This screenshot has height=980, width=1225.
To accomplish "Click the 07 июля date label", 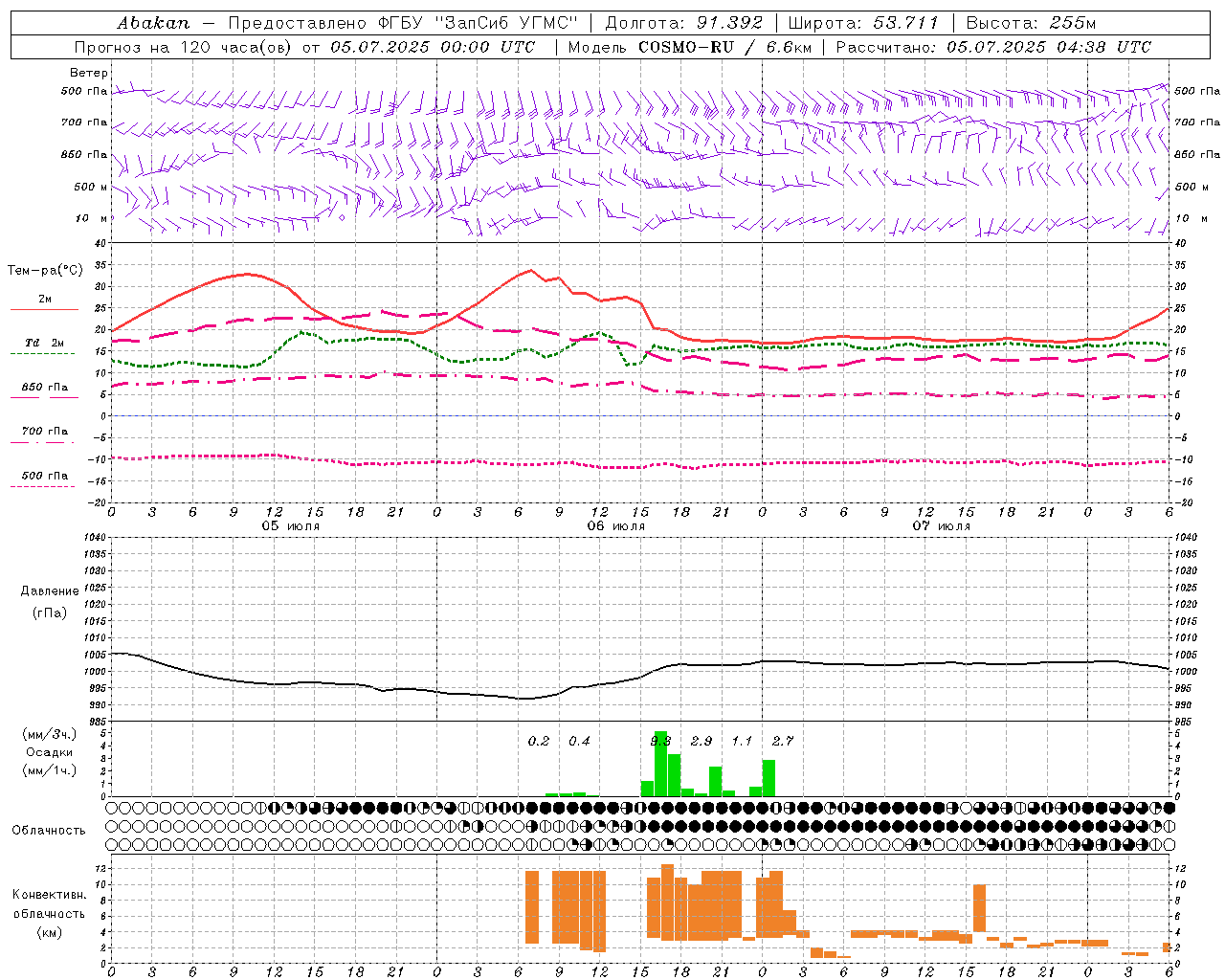I will click(x=942, y=526).
